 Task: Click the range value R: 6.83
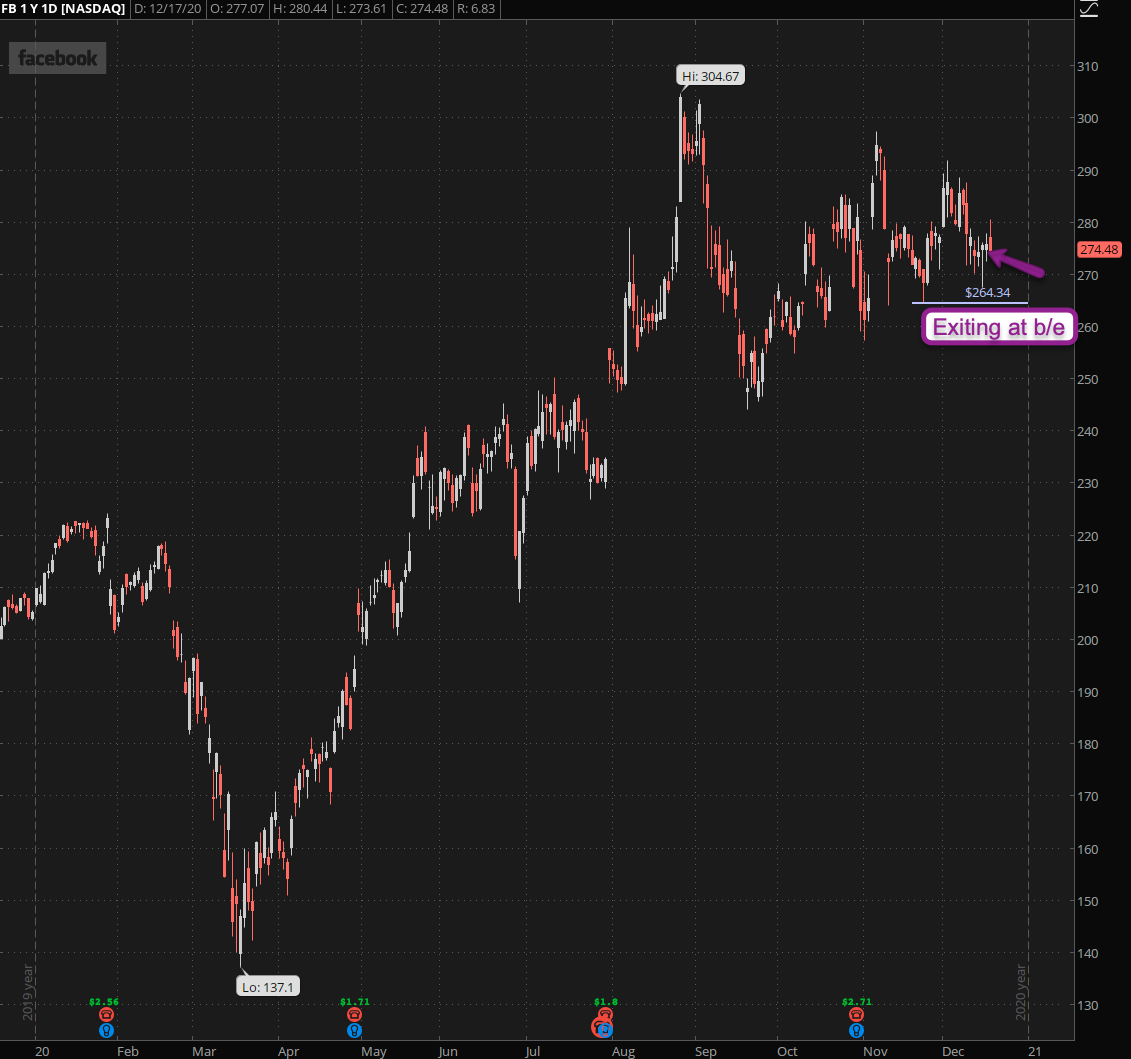476,9
